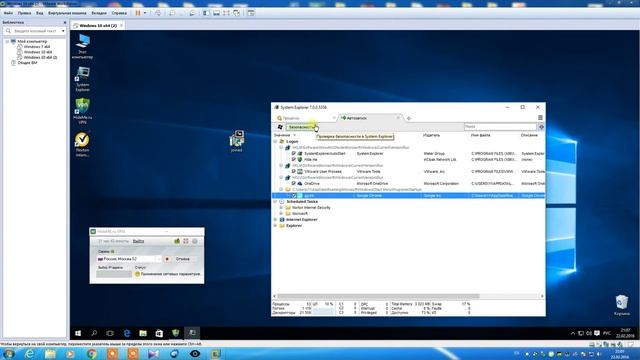This screenshot has width=640, height=360.
Task: Collapse the Scheduled Tasks node
Action: [x=275, y=202]
